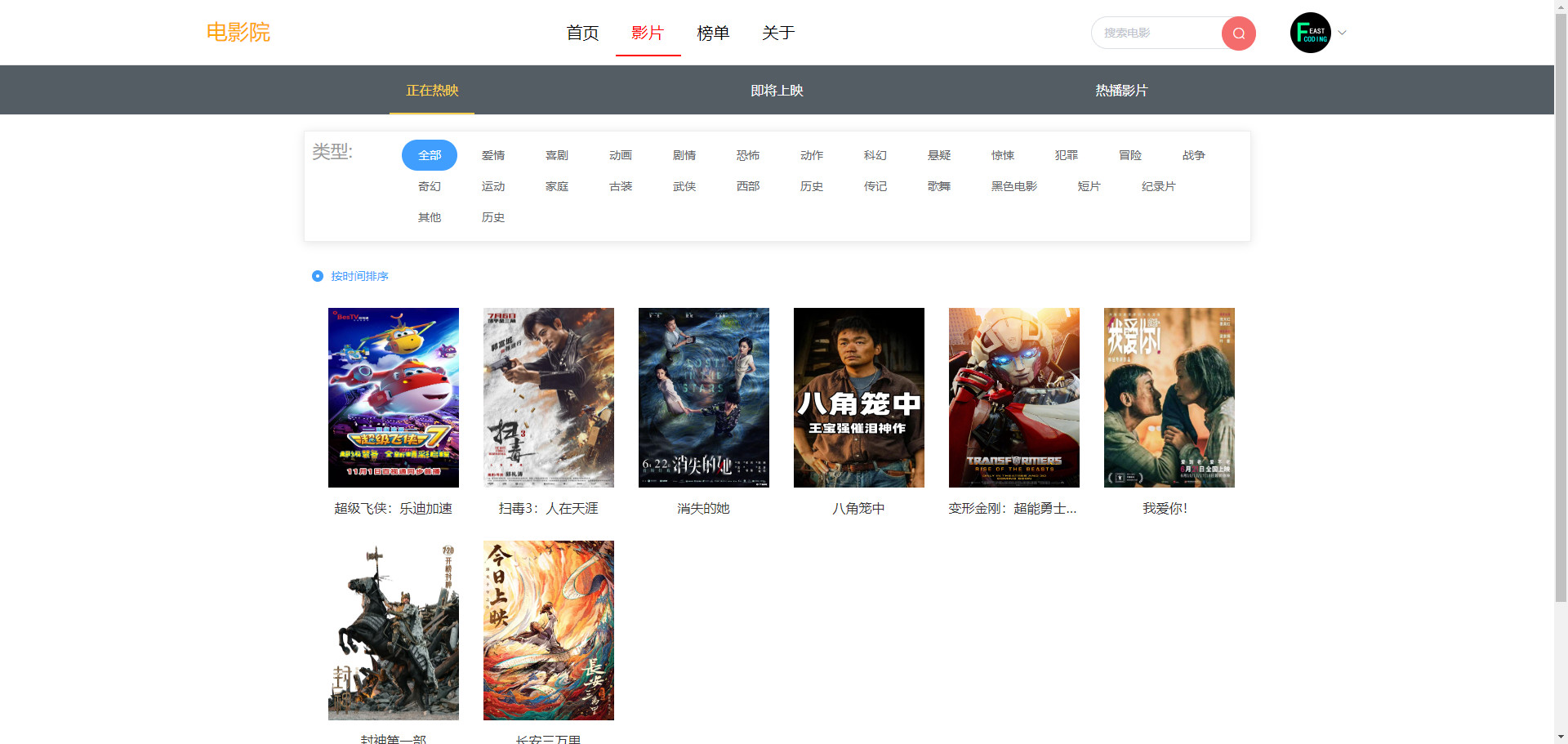
Task: Open the Feast Coding user avatar
Action: tap(1311, 33)
